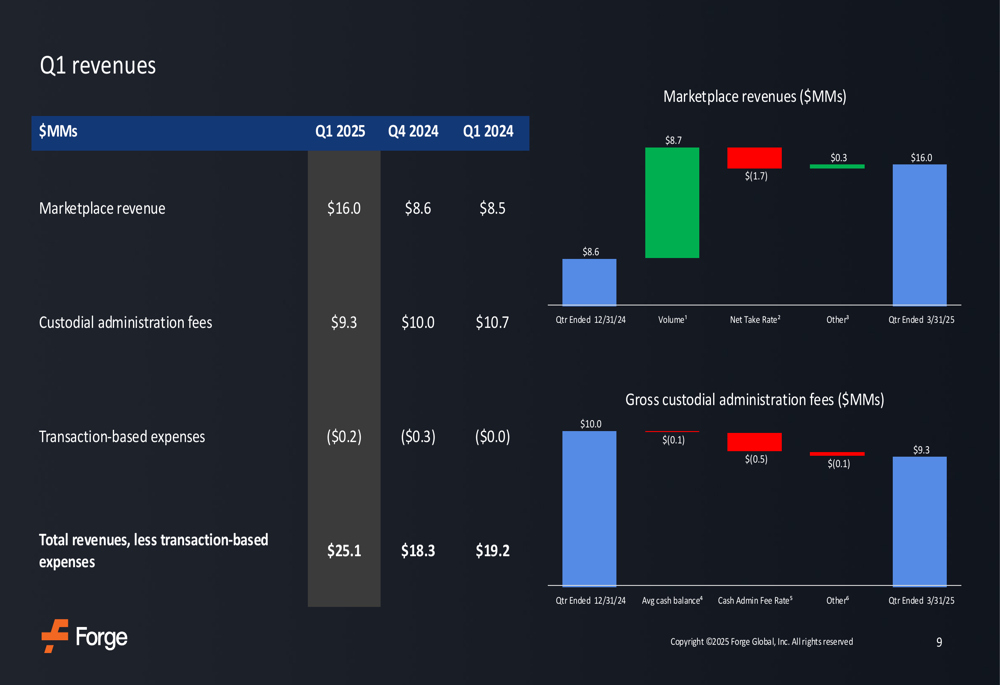Select the 'Q4 2024' column header
1000x685 pixels.
413,131
